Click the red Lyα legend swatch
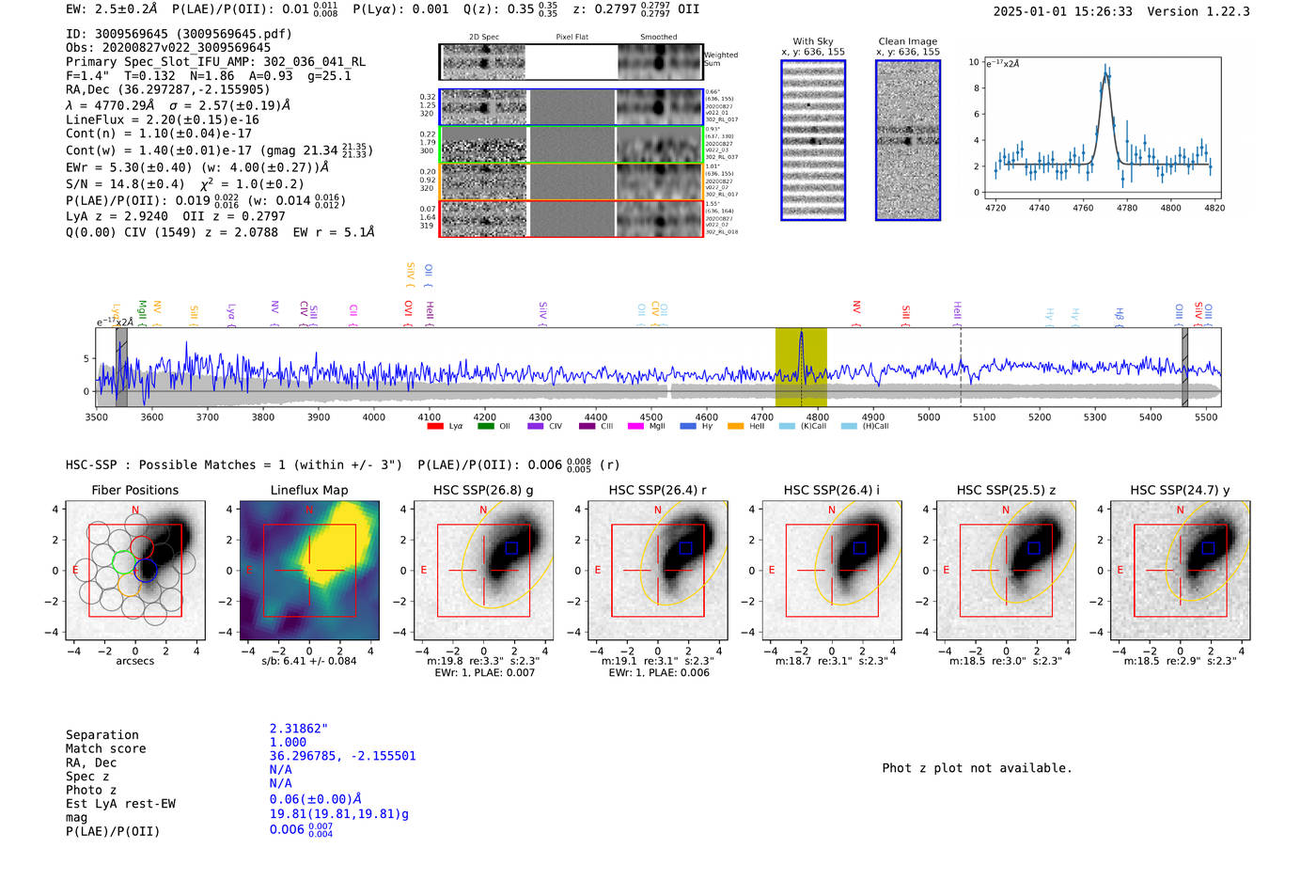 (x=435, y=426)
